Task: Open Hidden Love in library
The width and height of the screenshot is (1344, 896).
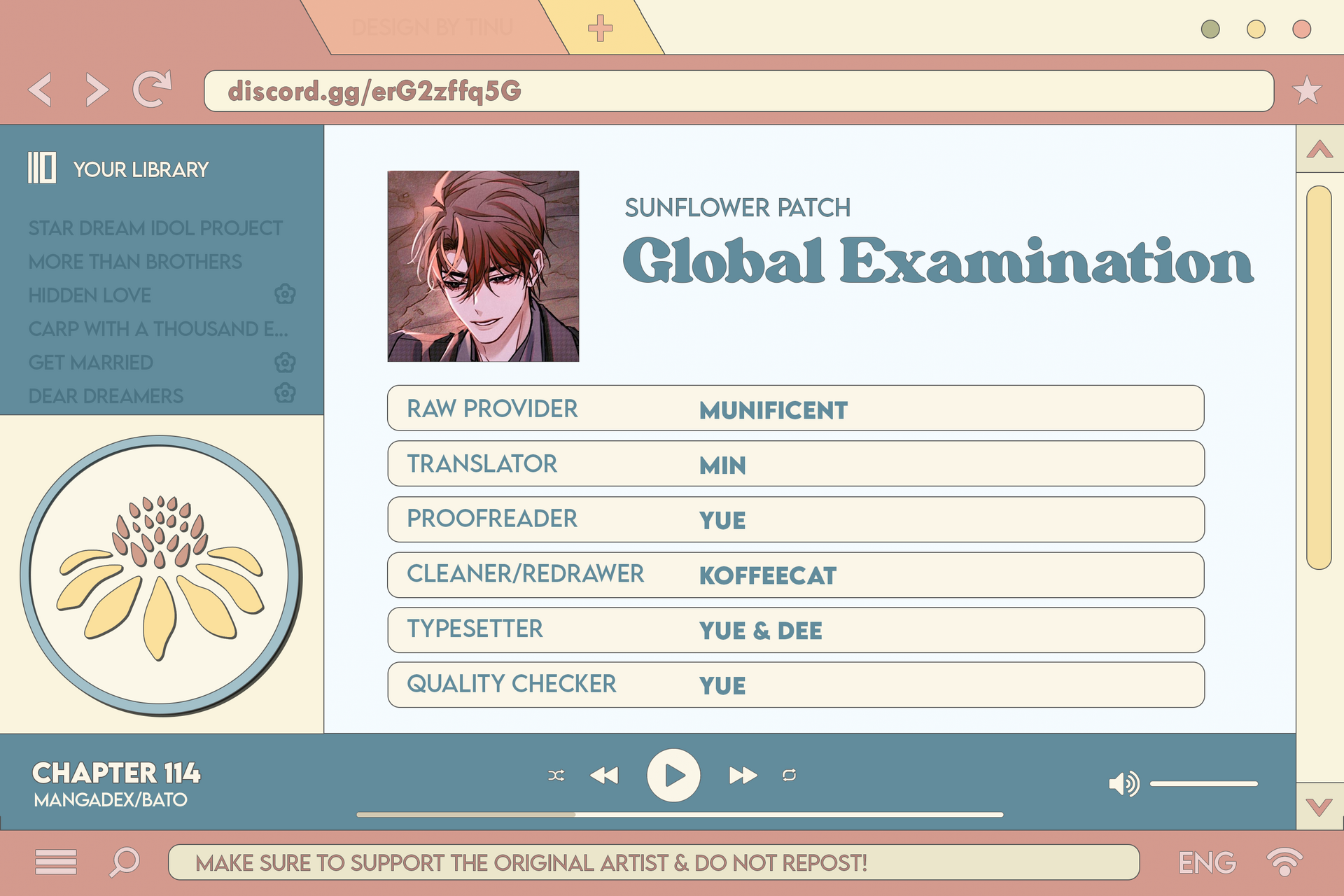Action: 90,295
